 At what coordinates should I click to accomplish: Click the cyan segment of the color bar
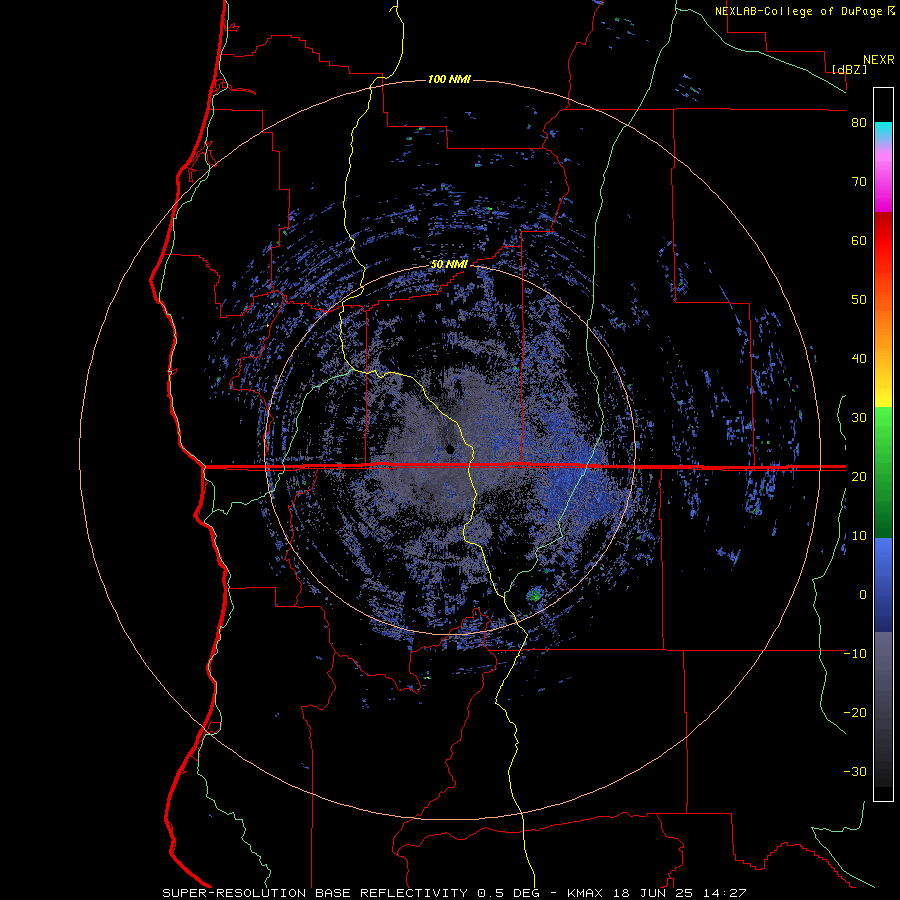tap(883, 131)
